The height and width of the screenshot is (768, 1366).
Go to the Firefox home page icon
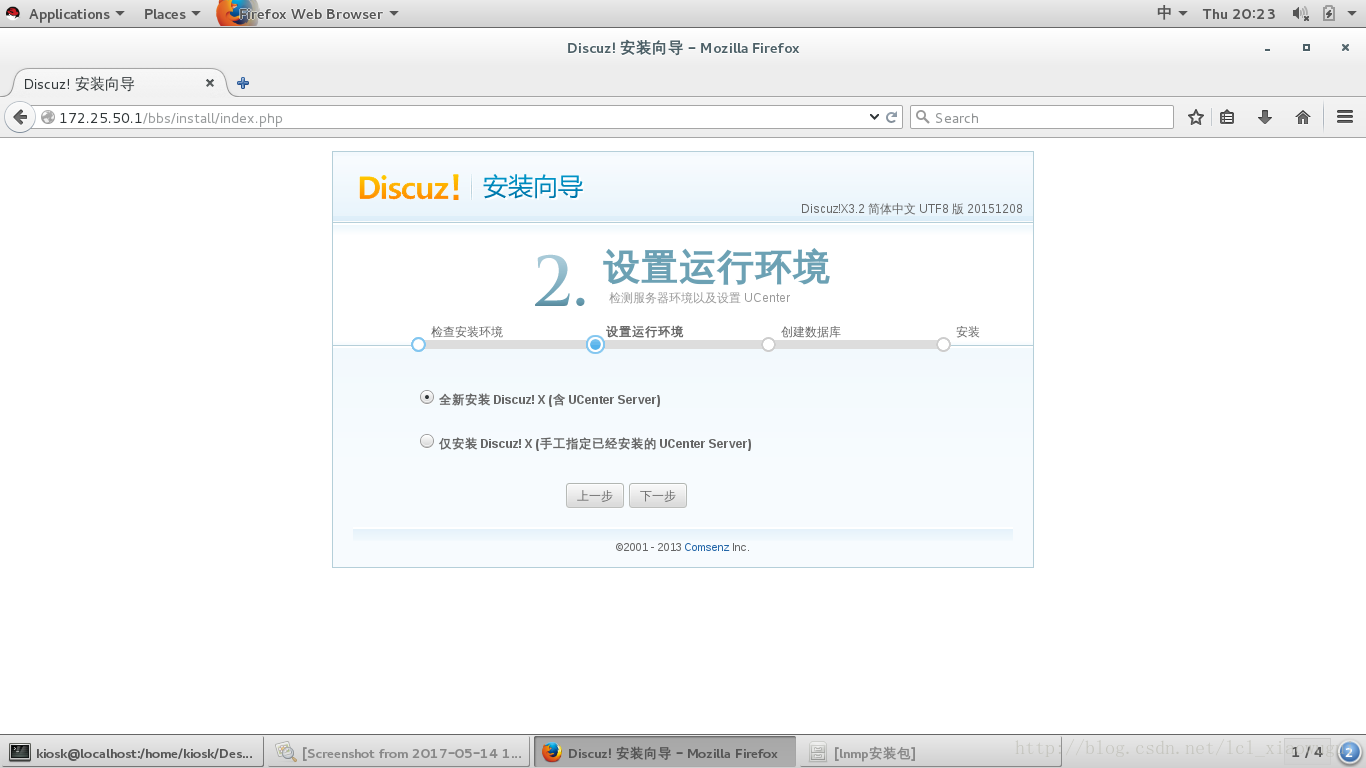[x=1303, y=117]
